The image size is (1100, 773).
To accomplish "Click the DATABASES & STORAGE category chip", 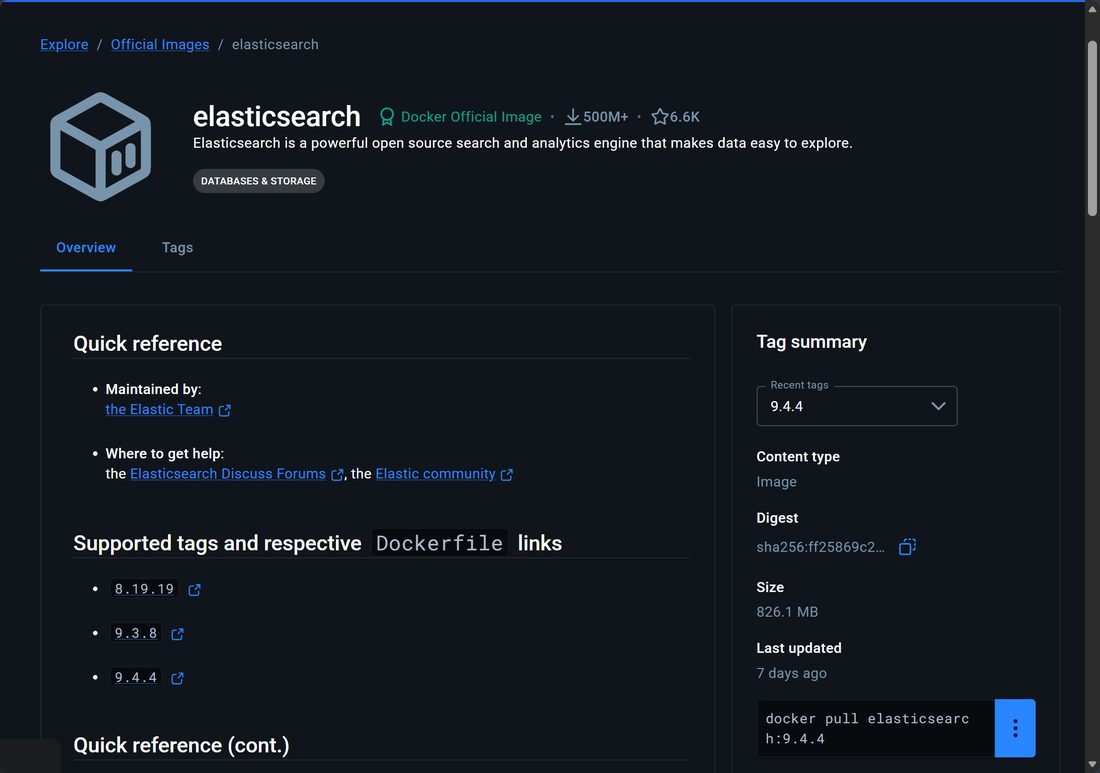I will point(258,181).
